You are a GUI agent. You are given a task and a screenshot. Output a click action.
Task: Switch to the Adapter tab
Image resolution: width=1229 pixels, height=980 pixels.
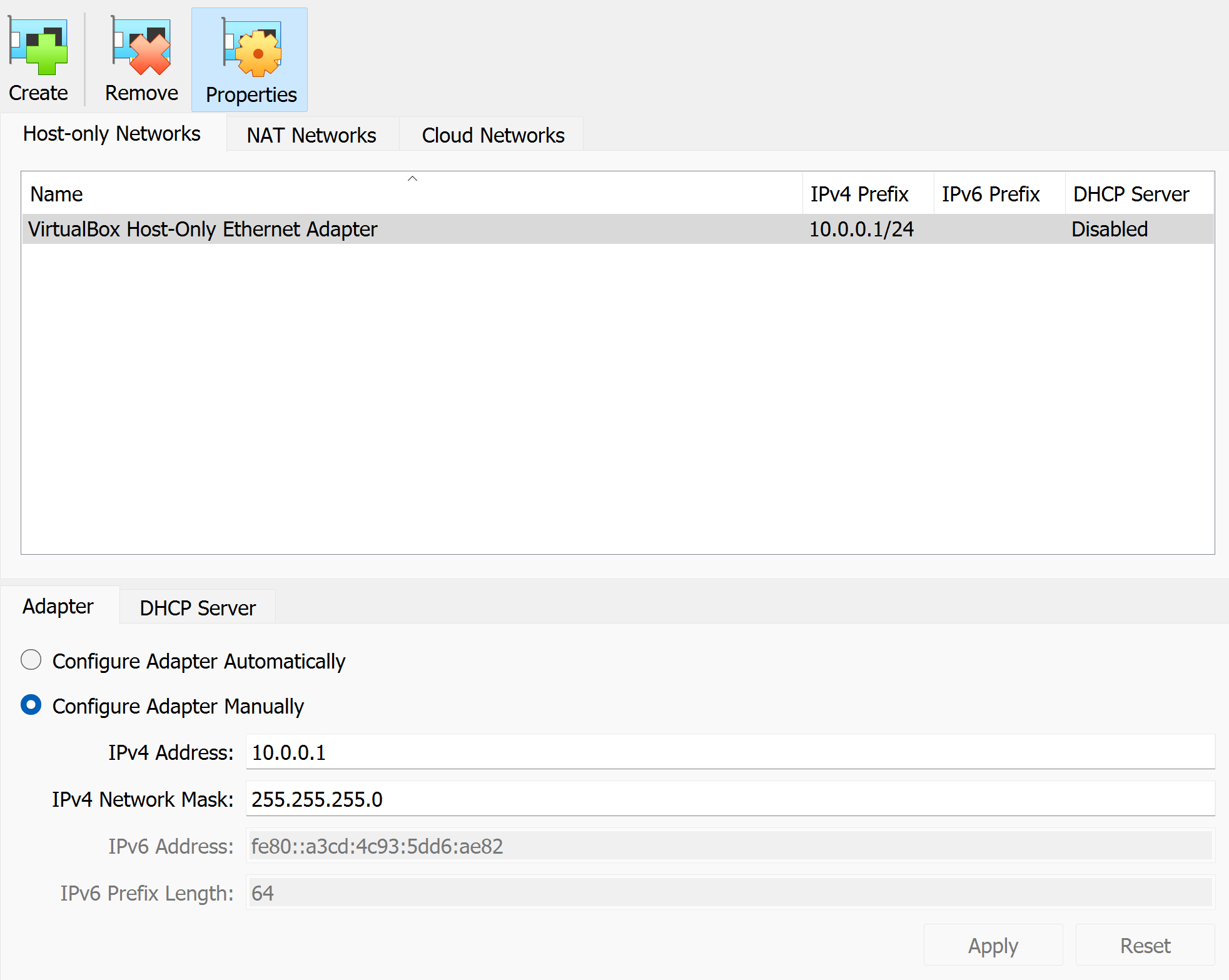(x=58, y=607)
